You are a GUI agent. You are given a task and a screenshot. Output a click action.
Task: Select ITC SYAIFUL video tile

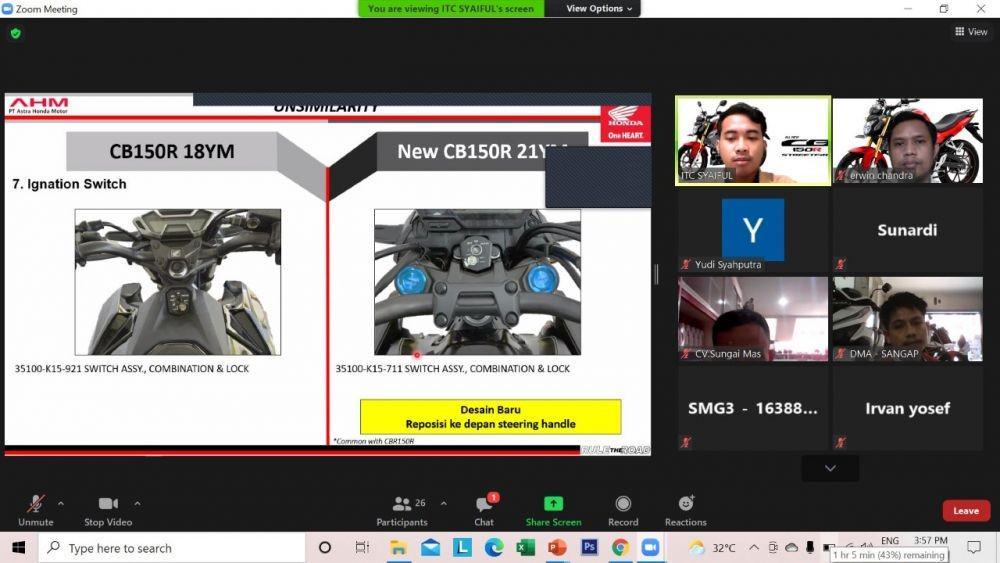pyautogui.click(x=753, y=140)
